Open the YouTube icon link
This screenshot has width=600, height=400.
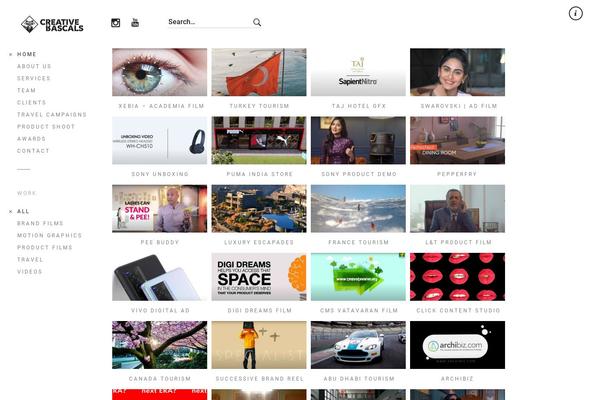(135, 23)
